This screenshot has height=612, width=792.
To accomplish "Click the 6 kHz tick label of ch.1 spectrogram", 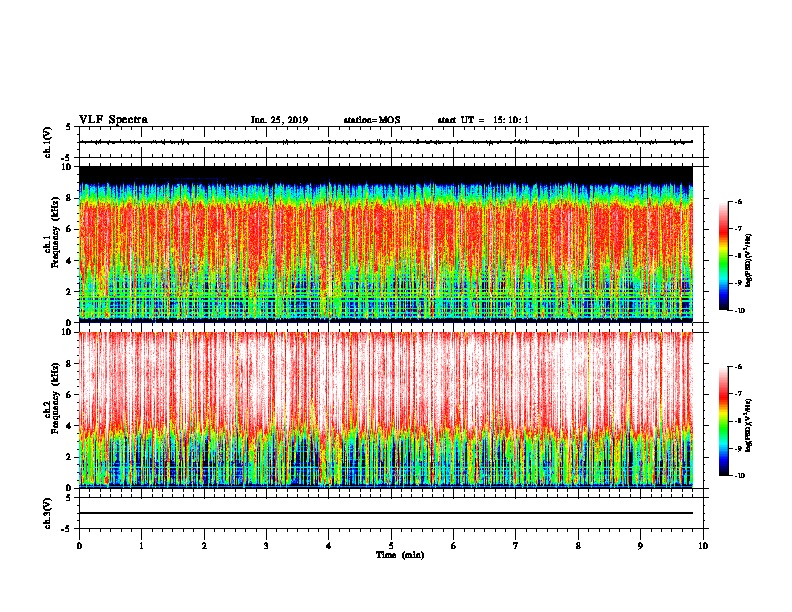I will tap(71, 229).
